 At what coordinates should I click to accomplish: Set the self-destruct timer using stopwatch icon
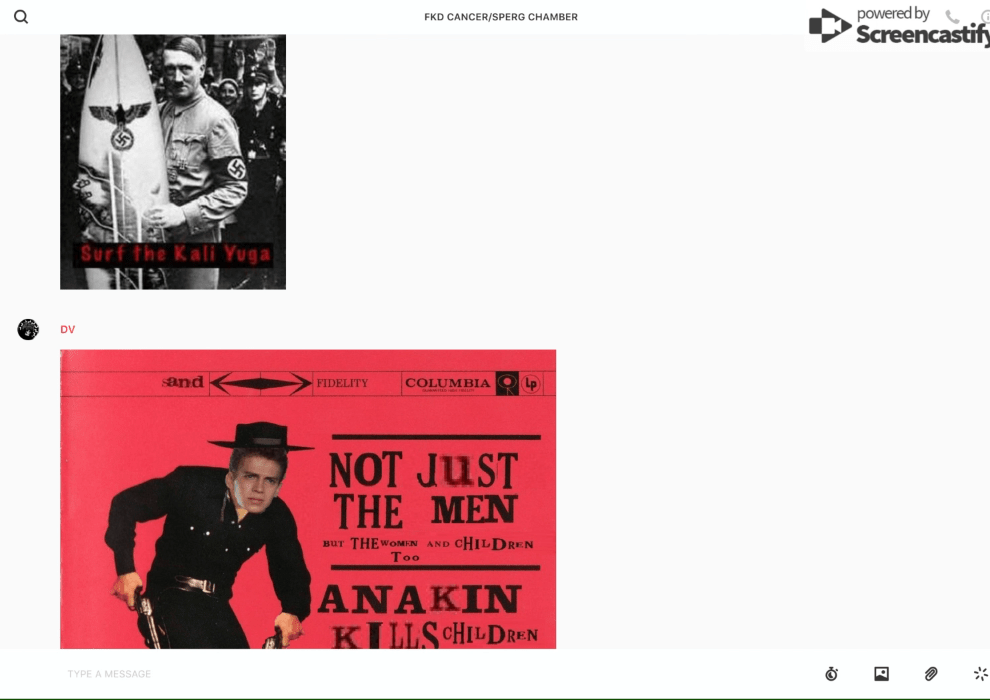[x=831, y=674]
